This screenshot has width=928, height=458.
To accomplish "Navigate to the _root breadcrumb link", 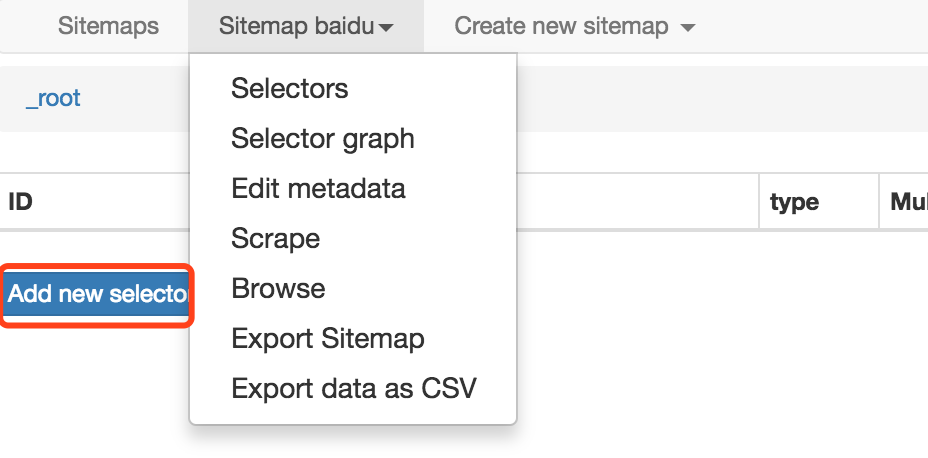I will [x=53, y=98].
